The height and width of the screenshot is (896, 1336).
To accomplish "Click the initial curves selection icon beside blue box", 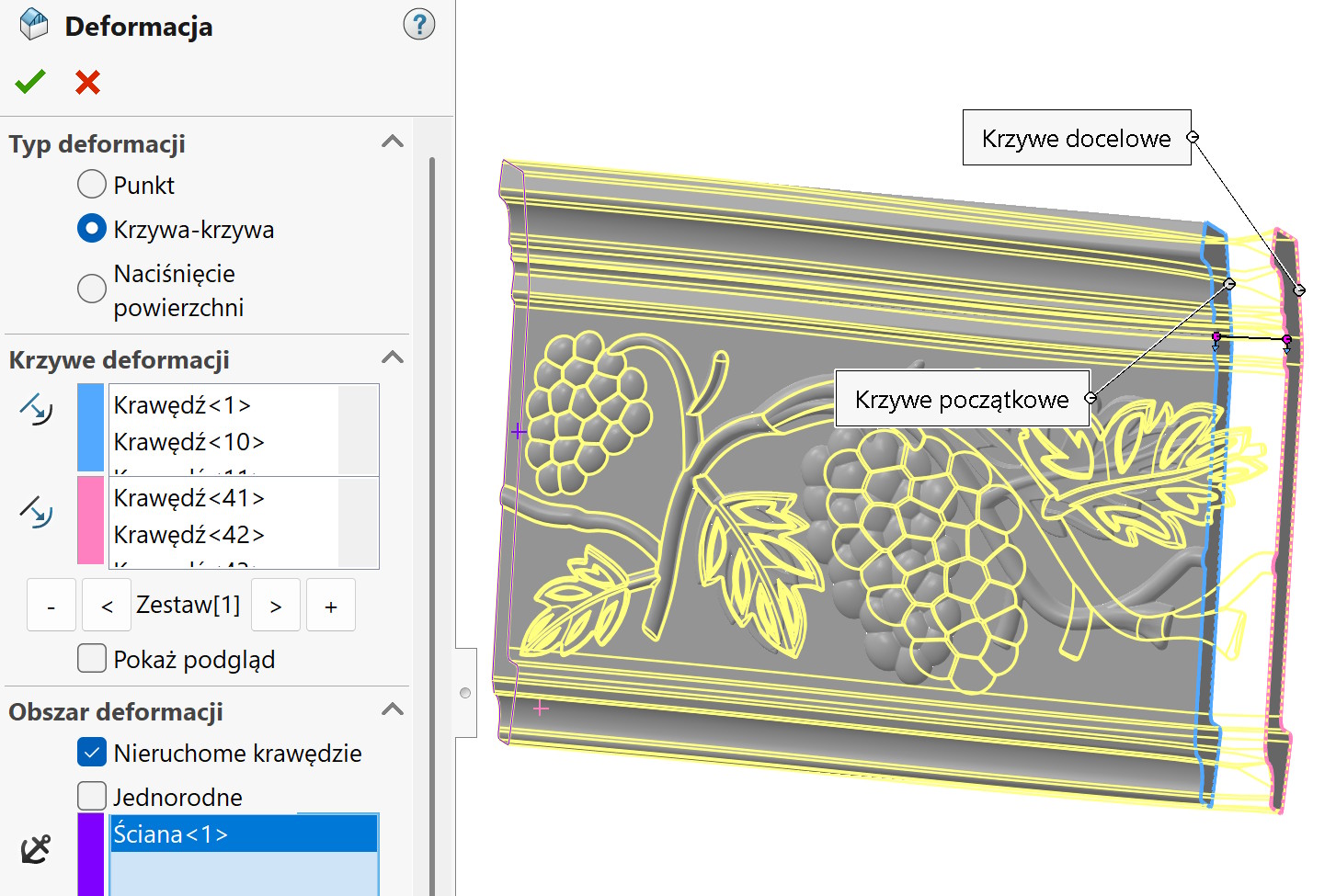I will pyautogui.click(x=37, y=409).
